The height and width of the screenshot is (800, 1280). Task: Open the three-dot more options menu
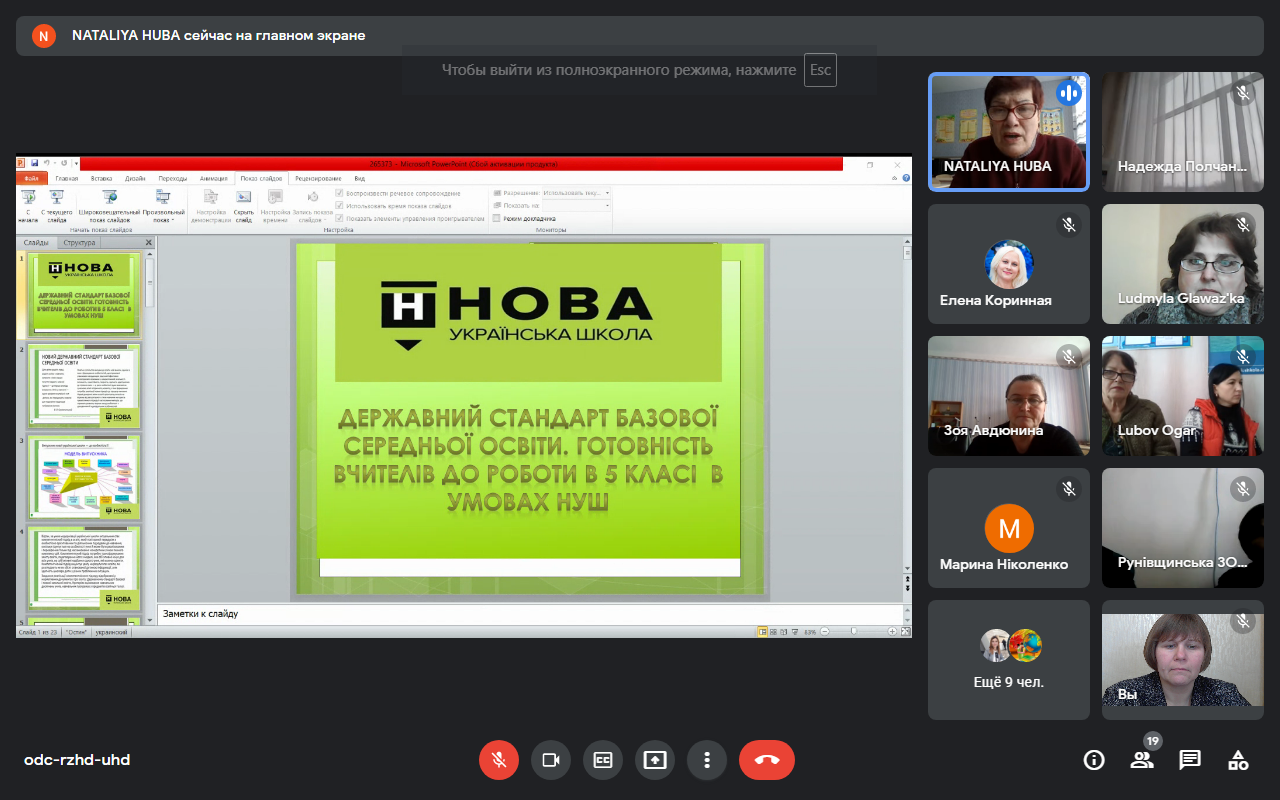tap(707, 760)
